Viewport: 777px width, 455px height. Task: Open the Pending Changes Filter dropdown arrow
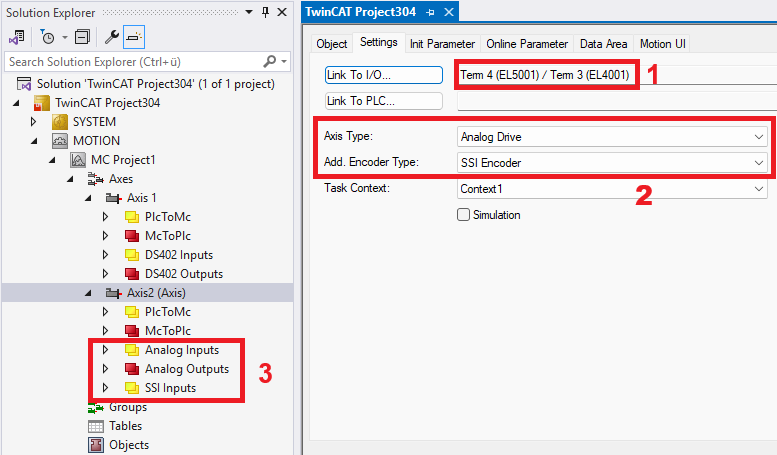(x=64, y=37)
